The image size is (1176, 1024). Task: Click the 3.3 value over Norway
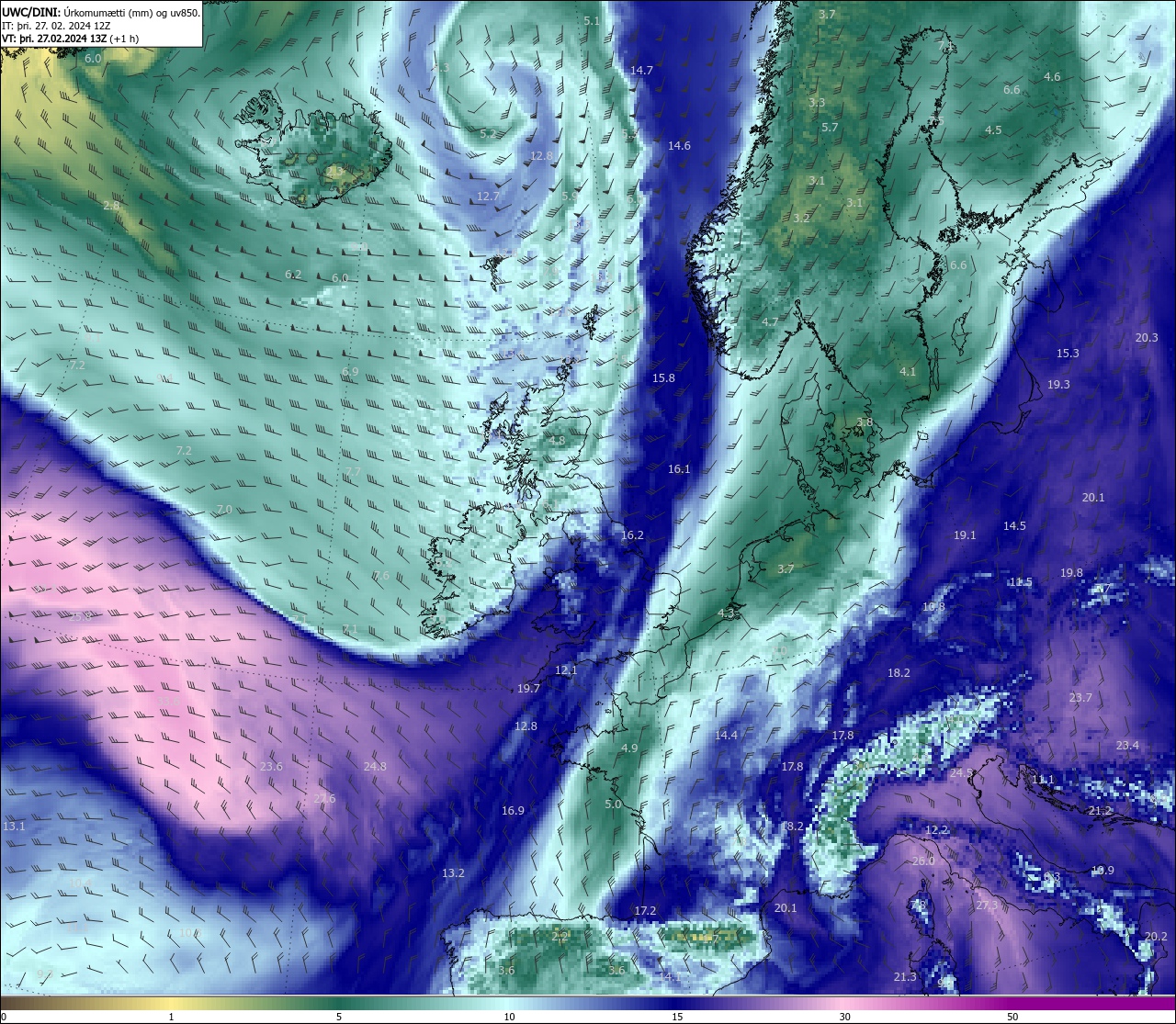816,103
